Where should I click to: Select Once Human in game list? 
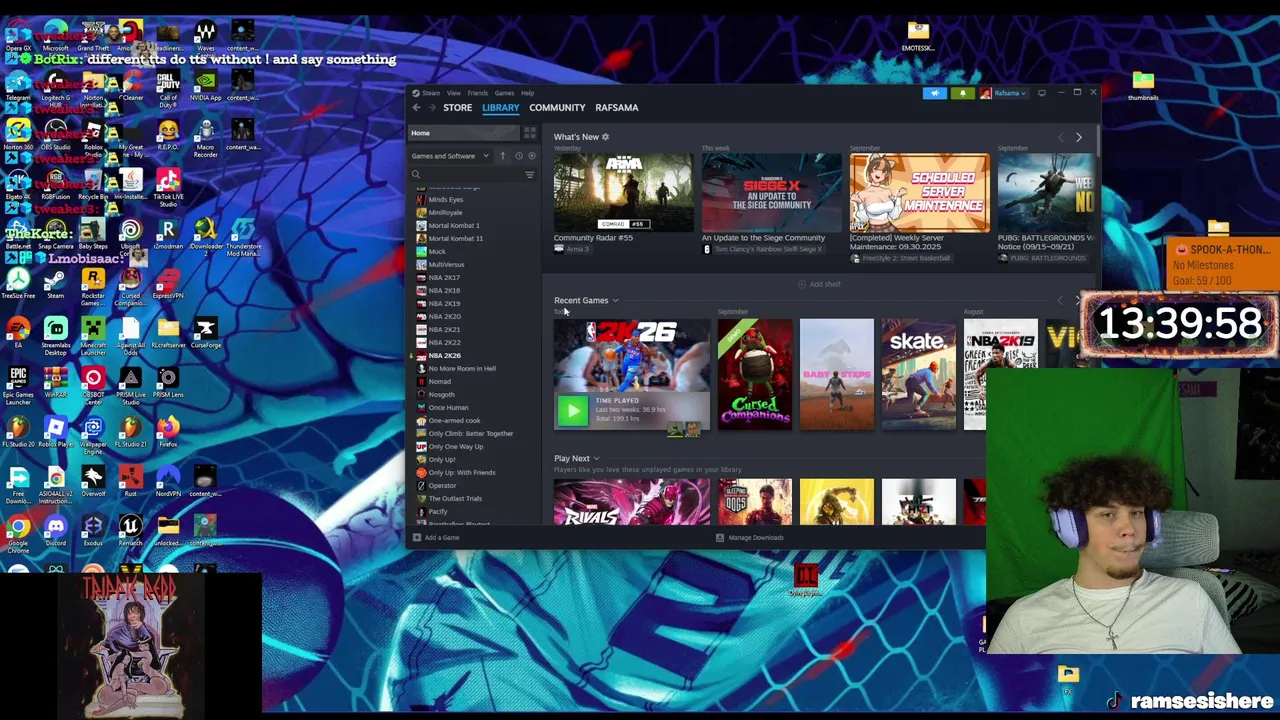[448, 408]
